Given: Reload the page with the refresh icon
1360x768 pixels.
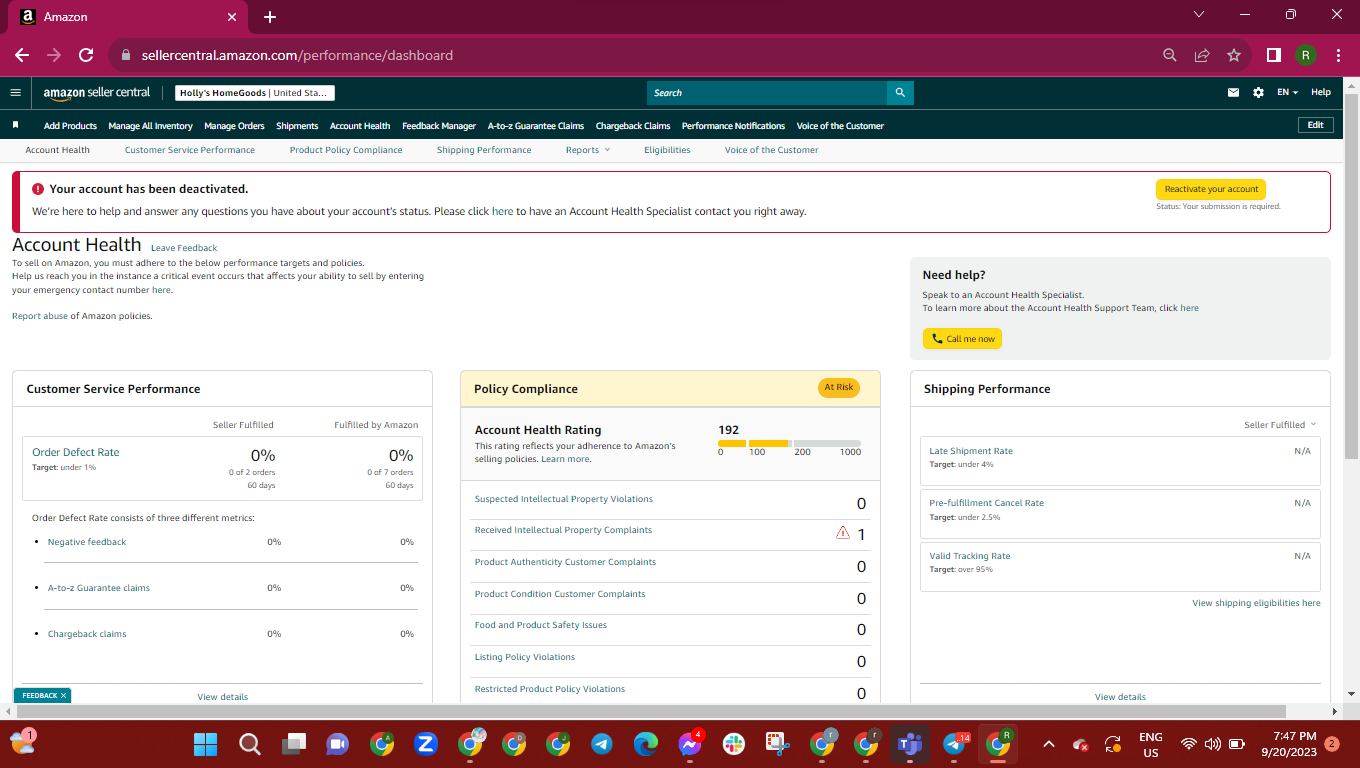Looking at the screenshot, I should pyautogui.click(x=86, y=55).
